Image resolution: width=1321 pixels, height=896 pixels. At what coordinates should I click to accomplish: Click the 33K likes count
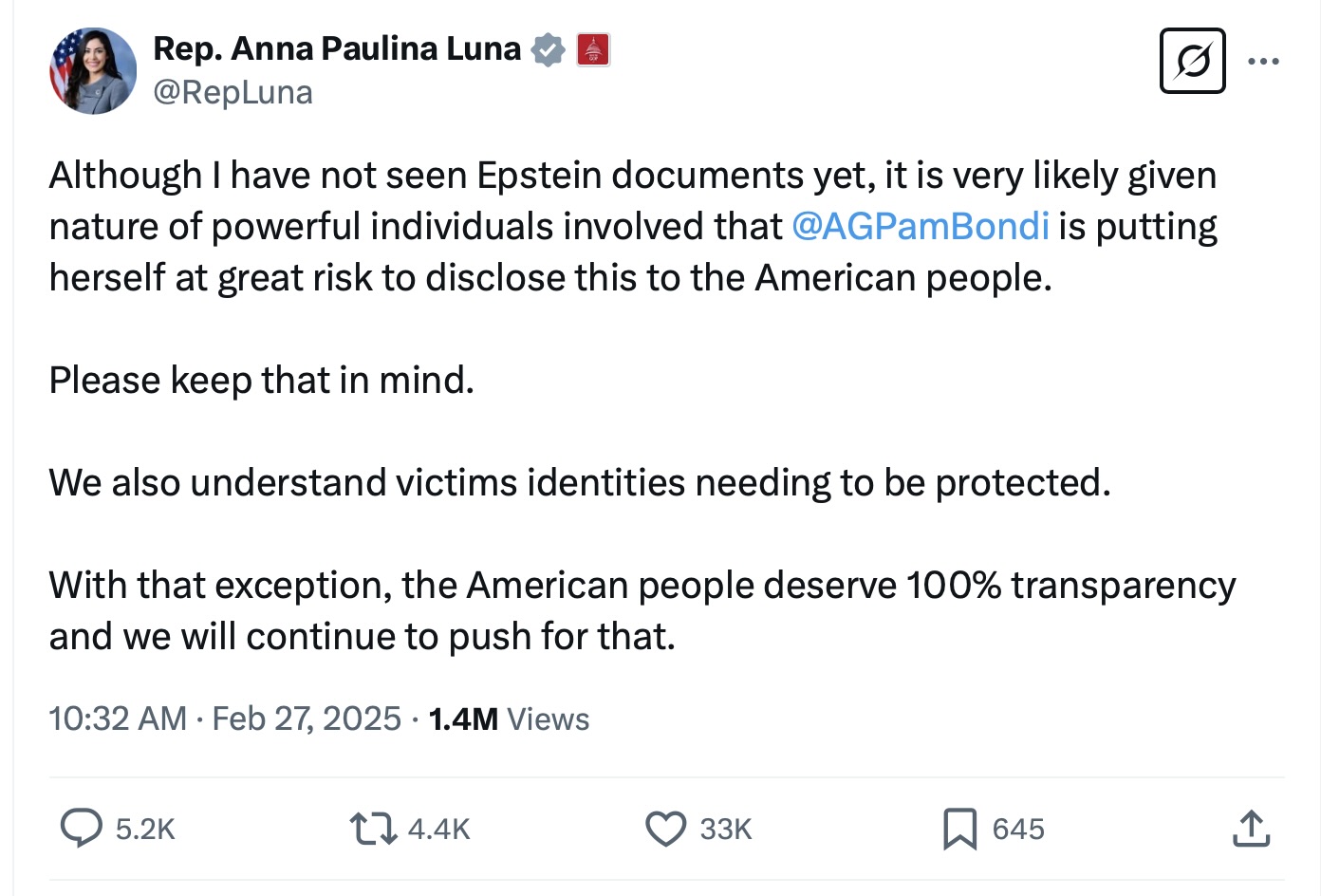pos(726,829)
